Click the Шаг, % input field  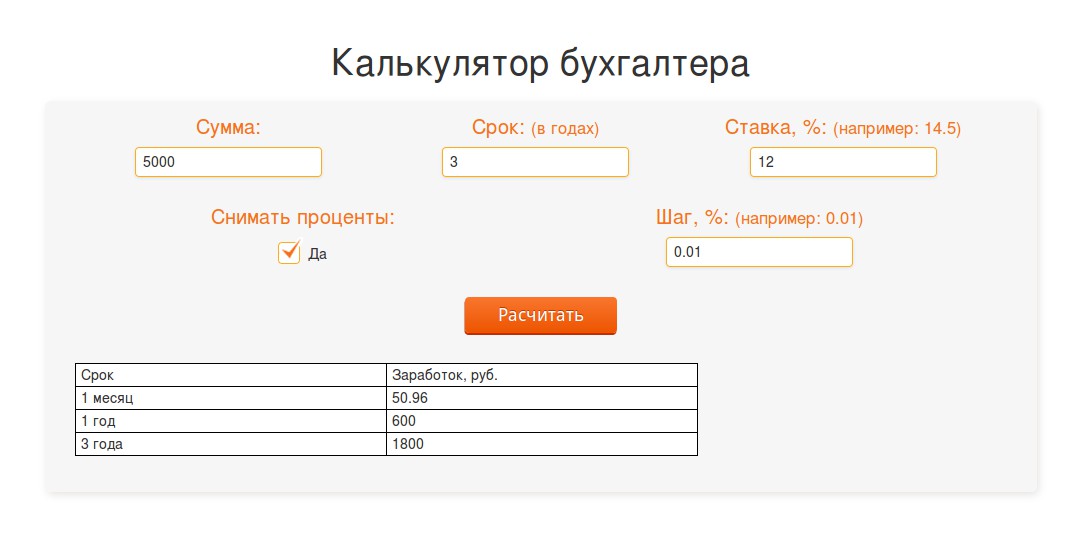point(759,252)
